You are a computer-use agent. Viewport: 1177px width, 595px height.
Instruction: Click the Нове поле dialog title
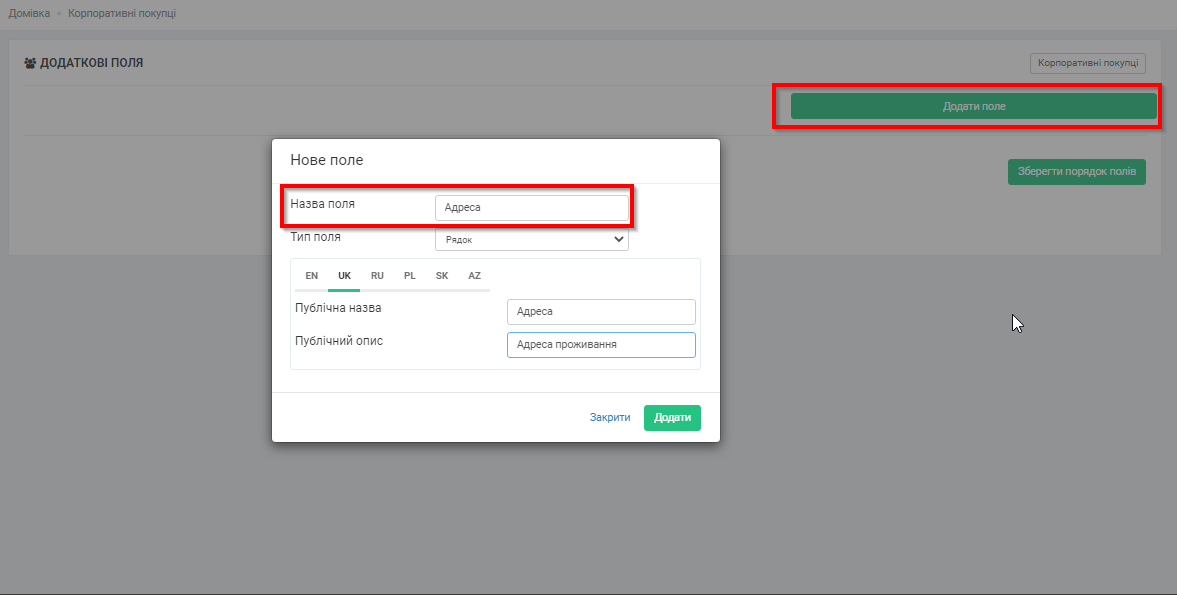(327, 160)
